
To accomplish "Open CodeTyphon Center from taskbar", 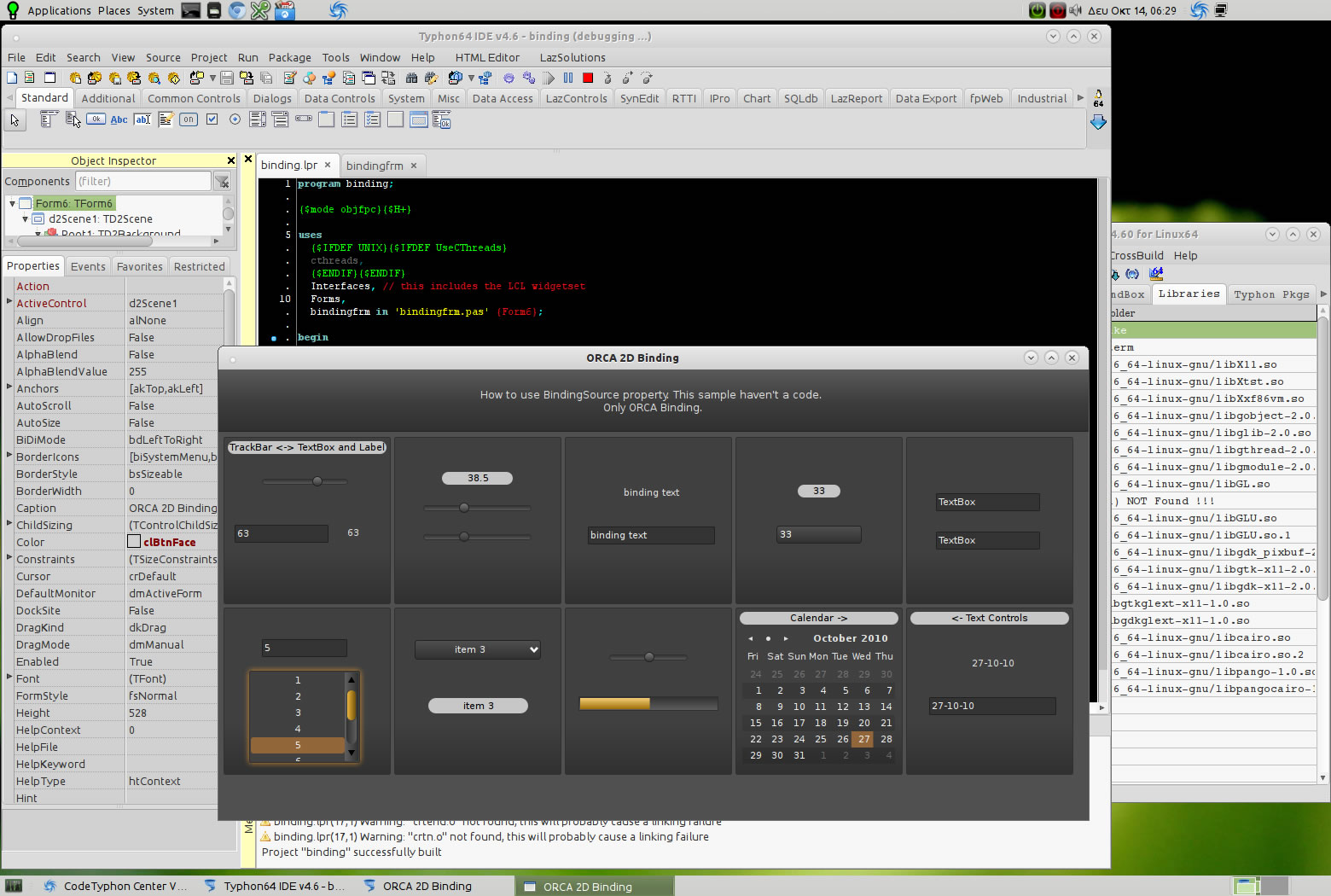I will pos(115,886).
